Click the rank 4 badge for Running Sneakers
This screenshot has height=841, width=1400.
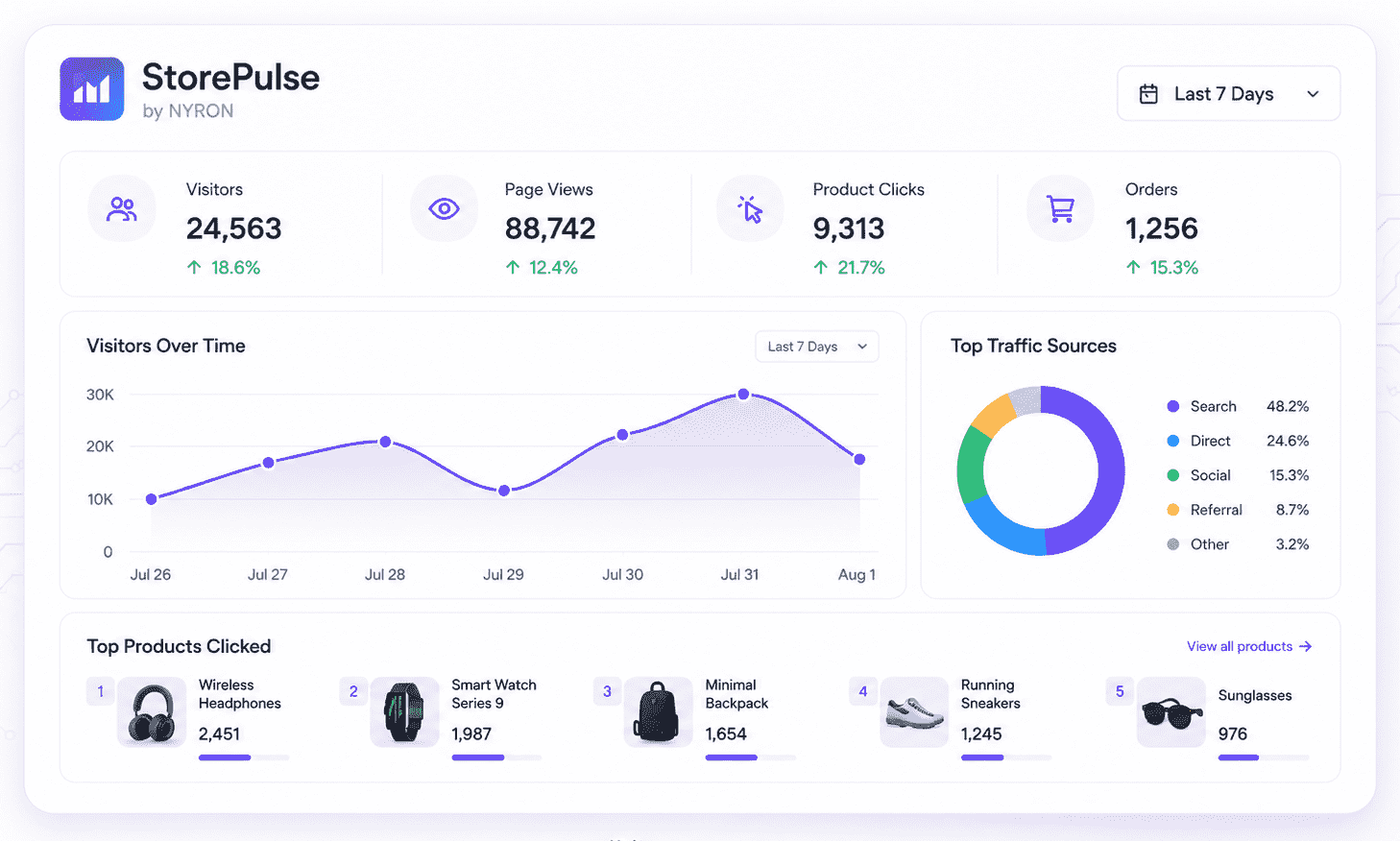click(x=863, y=691)
